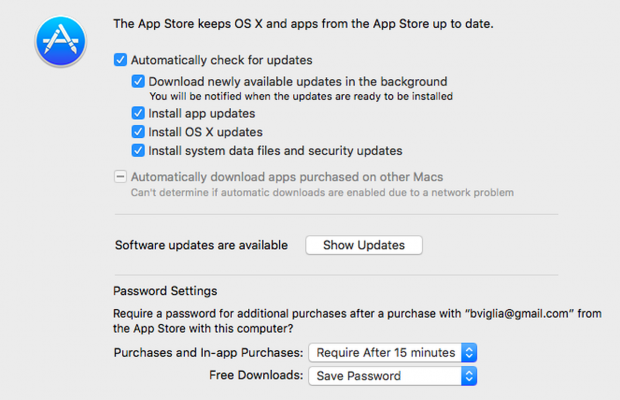Click the Password Settings heading
620x400 pixels.
(165, 292)
